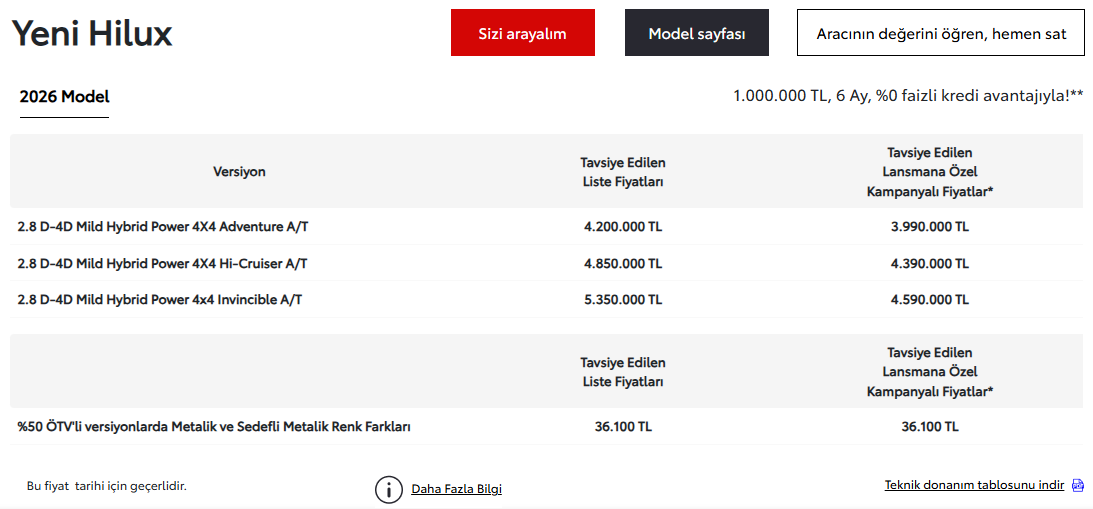This screenshot has height=509, width=1093.
Task: Click the 36.100 TL list price value
Action: (x=623, y=427)
